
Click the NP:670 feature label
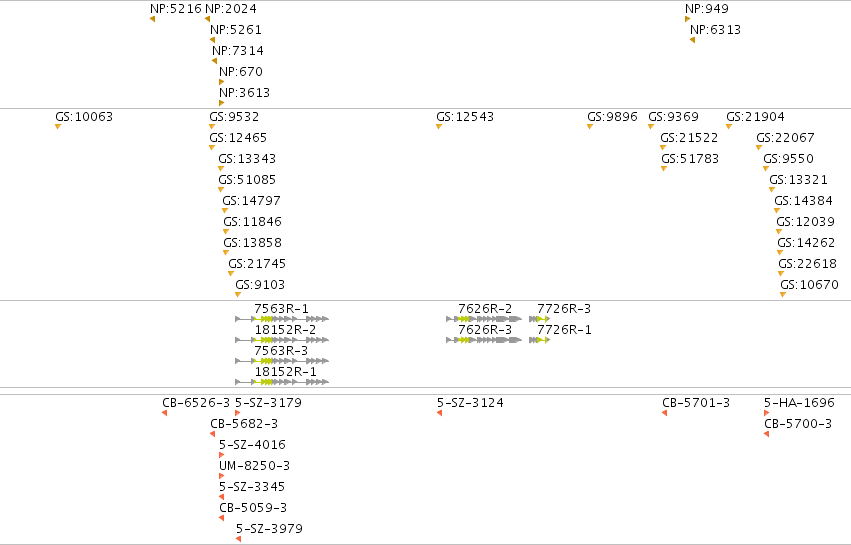[241, 72]
